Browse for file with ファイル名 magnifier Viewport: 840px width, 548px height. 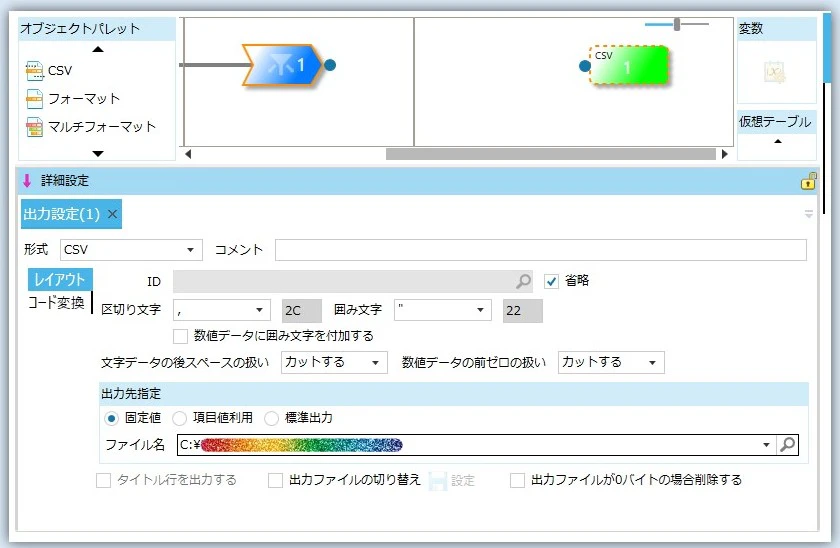coord(788,445)
